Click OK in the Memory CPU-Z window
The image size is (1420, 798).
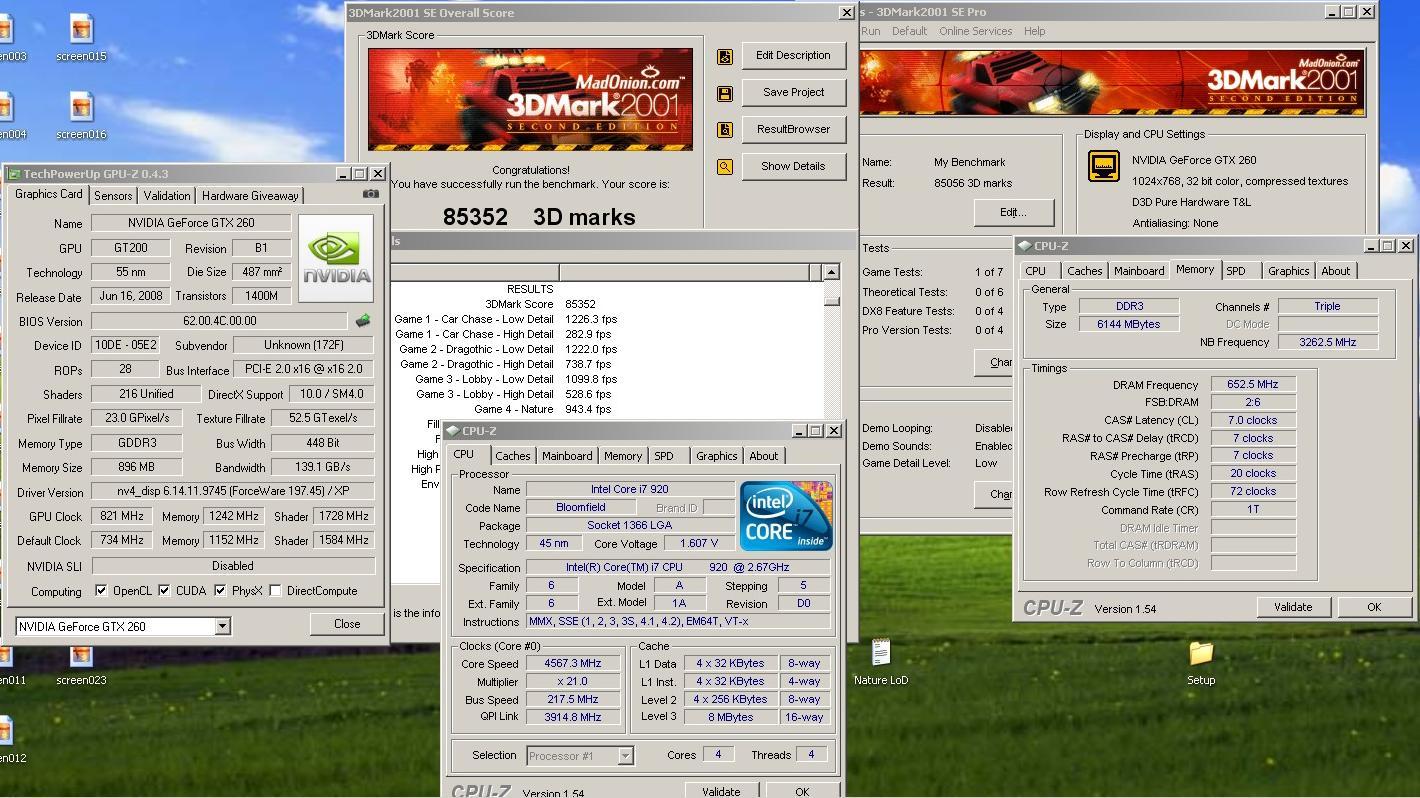[1373, 607]
